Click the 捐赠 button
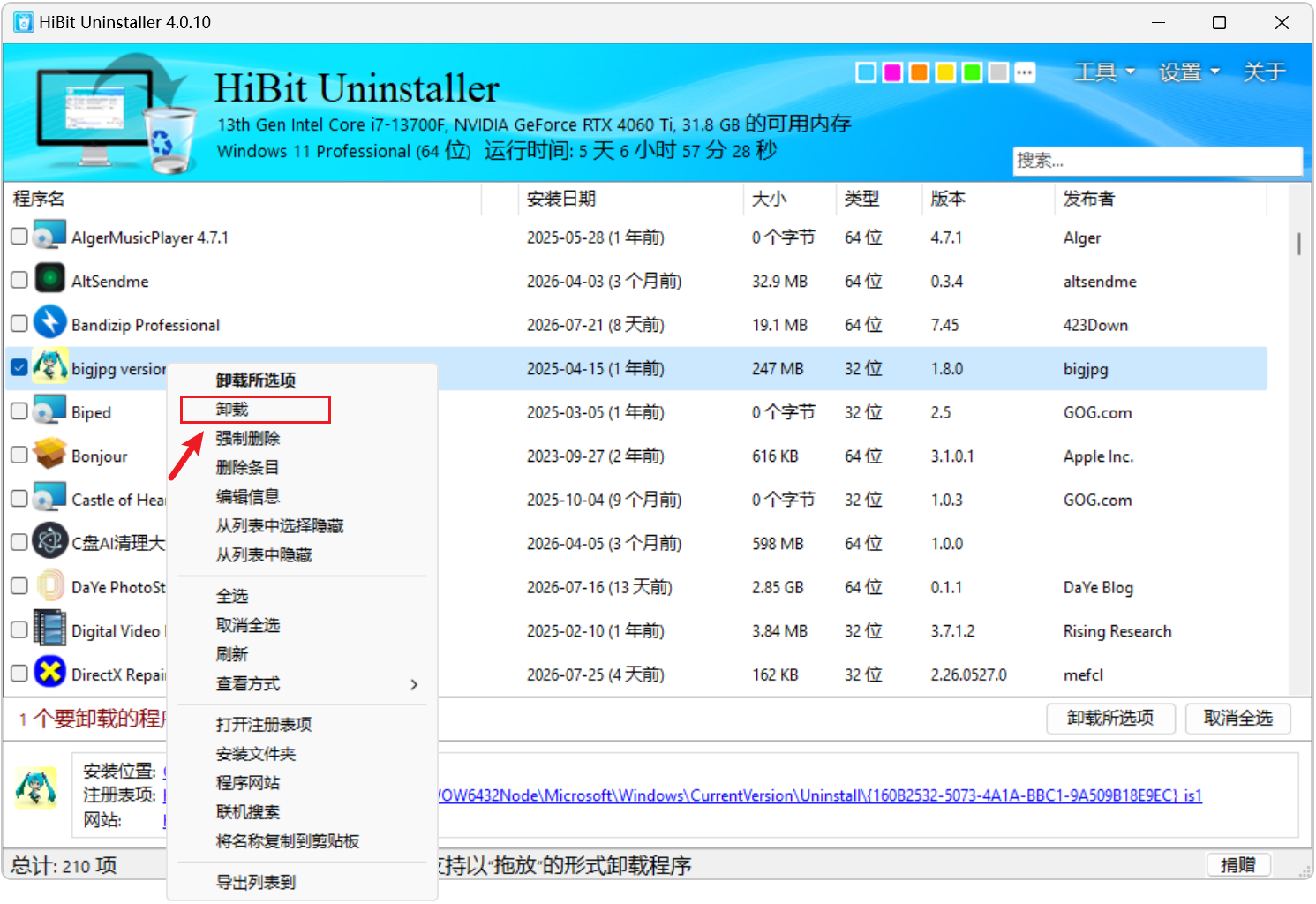Screen dimensions: 1316x904 (x=1237, y=865)
